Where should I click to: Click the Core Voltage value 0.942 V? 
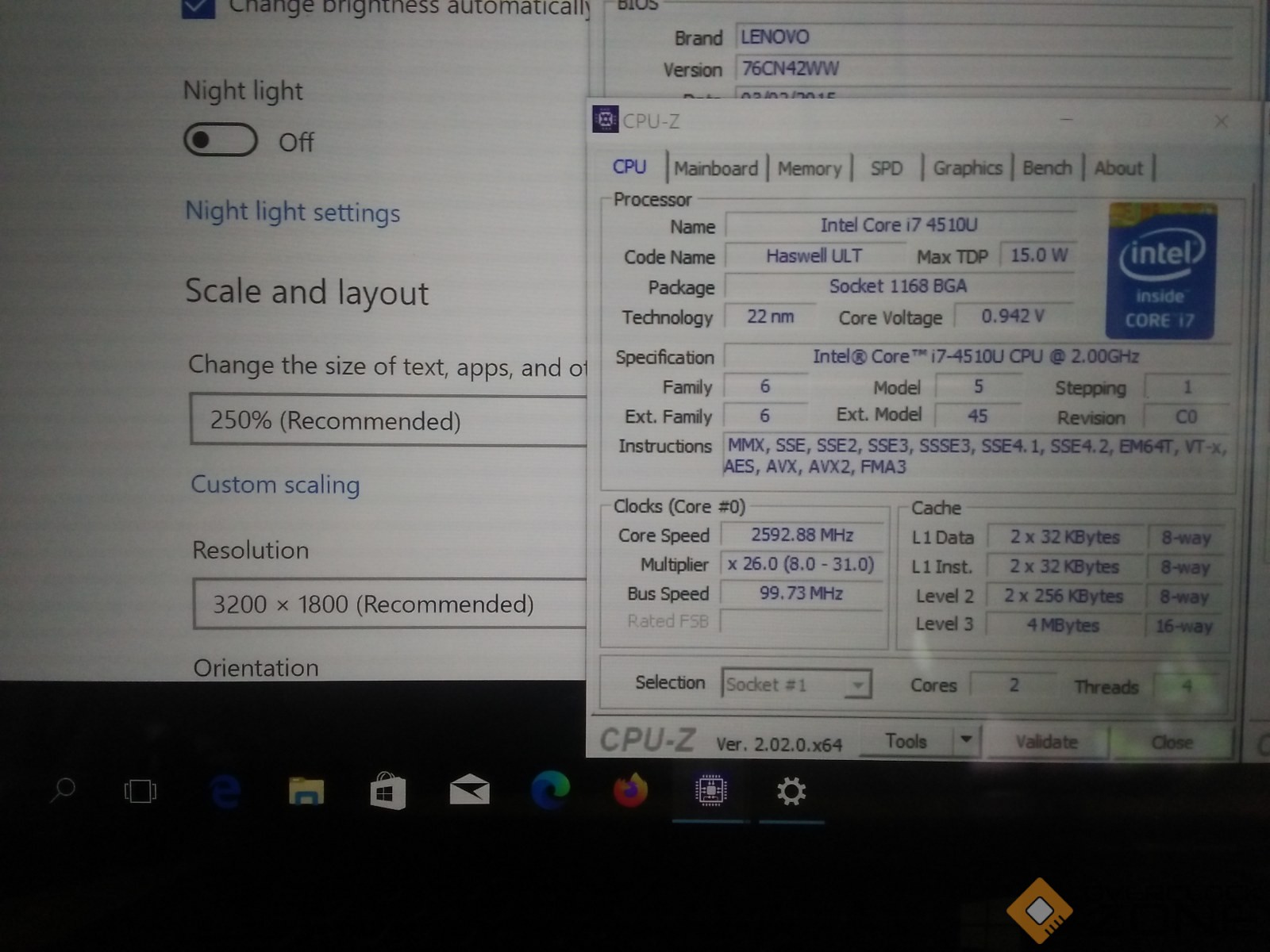point(1014,316)
